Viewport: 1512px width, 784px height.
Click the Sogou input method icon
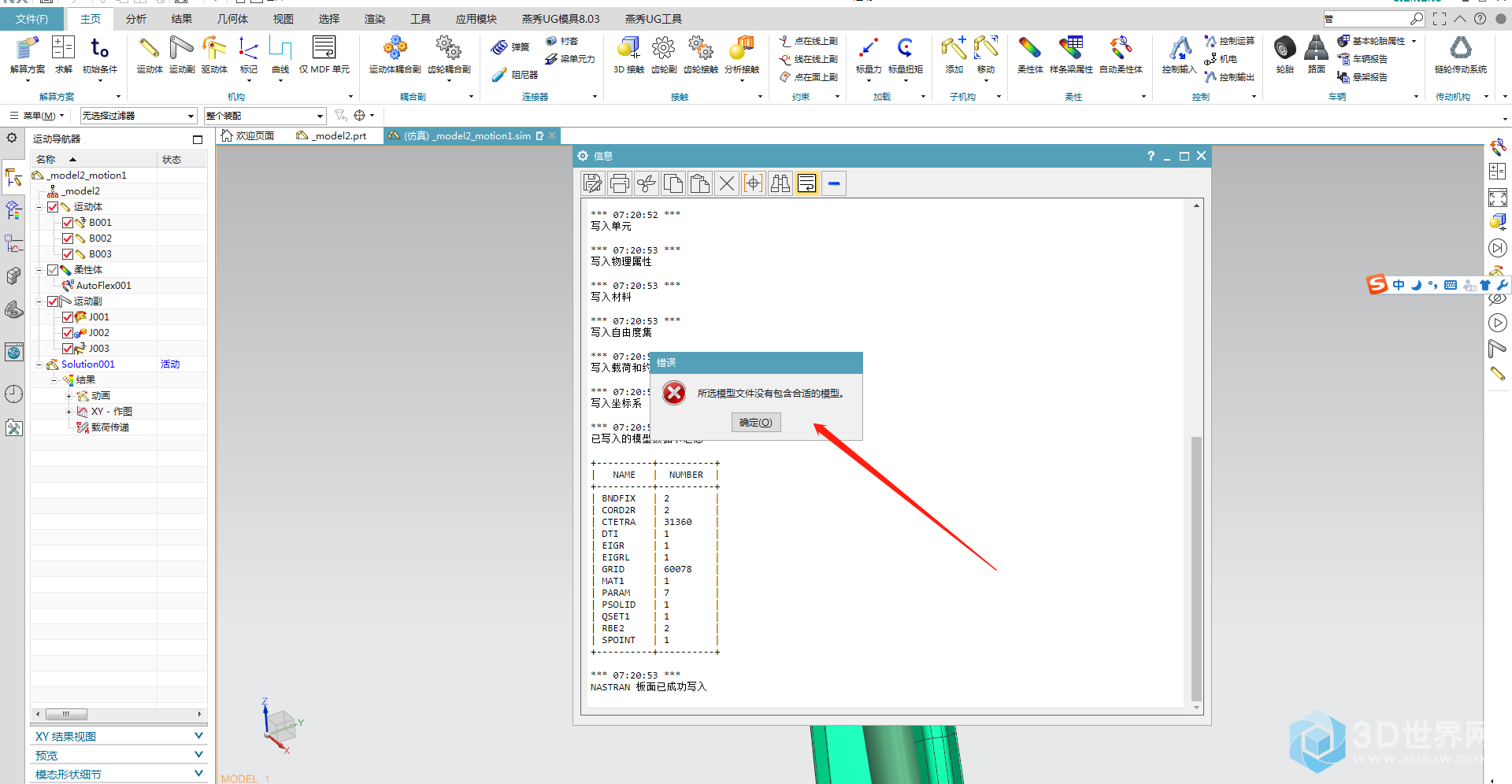pyautogui.click(x=1377, y=284)
